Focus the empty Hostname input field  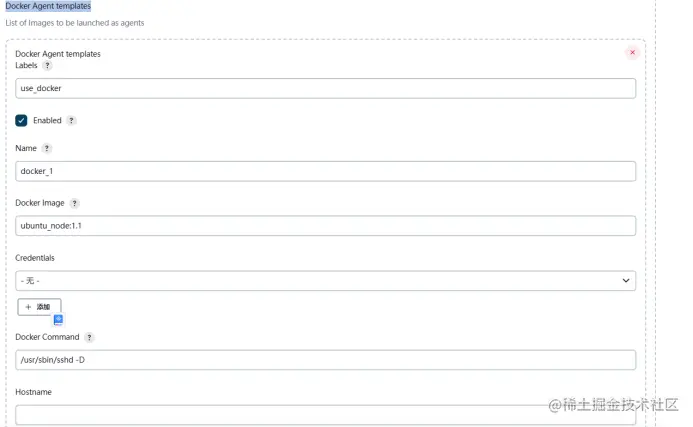point(325,414)
